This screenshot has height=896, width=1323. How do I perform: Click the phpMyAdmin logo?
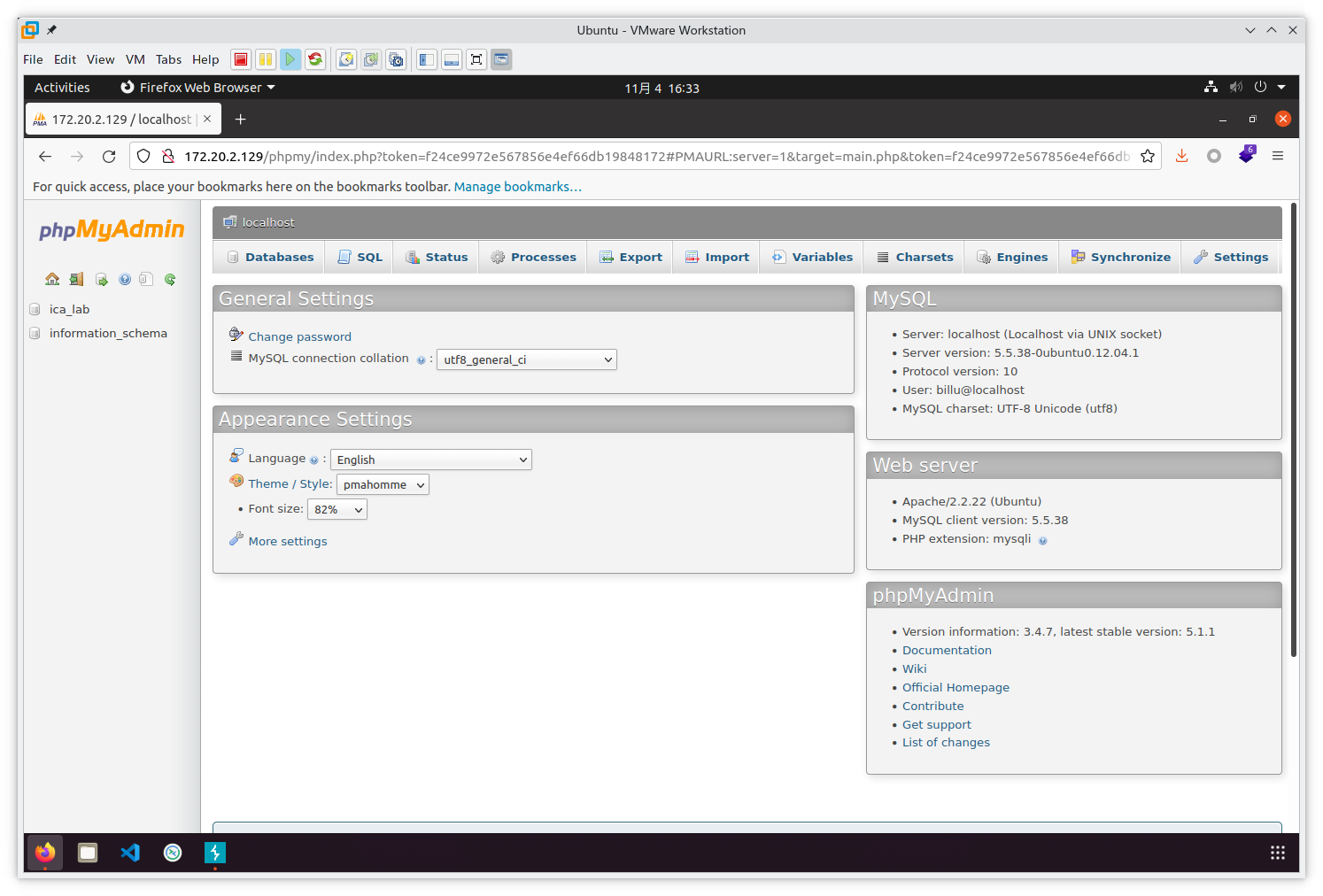point(112,230)
